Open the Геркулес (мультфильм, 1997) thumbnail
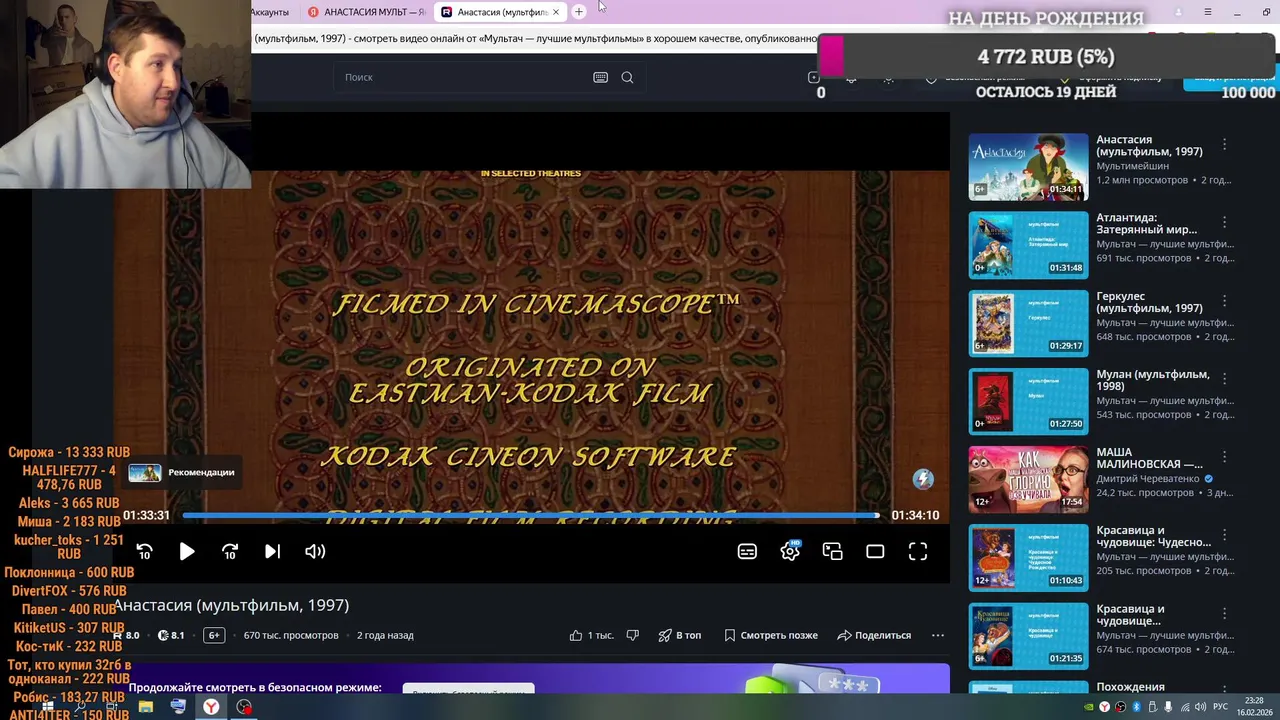Viewport: 1280px width, 720px height. coord(1028,323)
